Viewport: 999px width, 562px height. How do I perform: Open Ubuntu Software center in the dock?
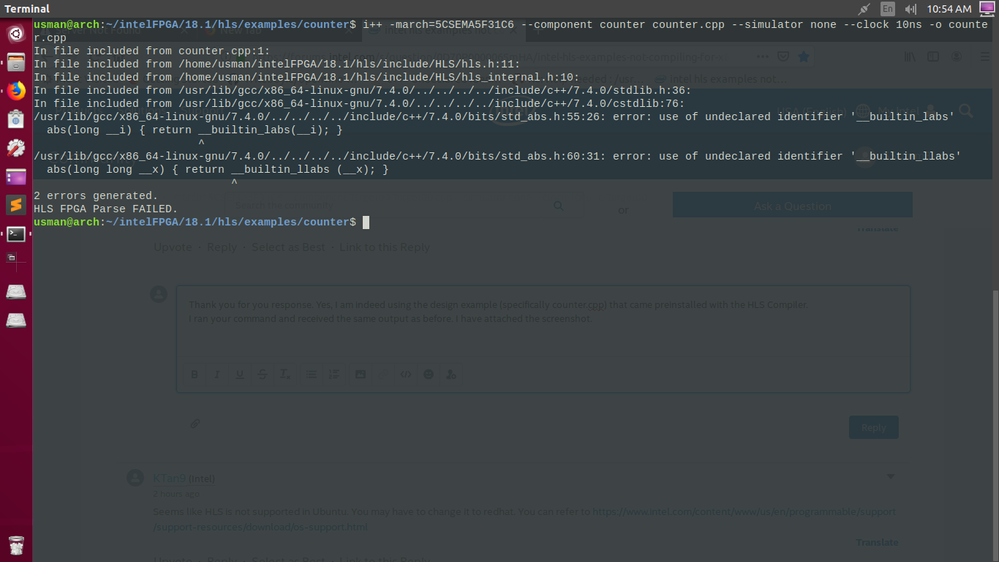pos(16,119)
